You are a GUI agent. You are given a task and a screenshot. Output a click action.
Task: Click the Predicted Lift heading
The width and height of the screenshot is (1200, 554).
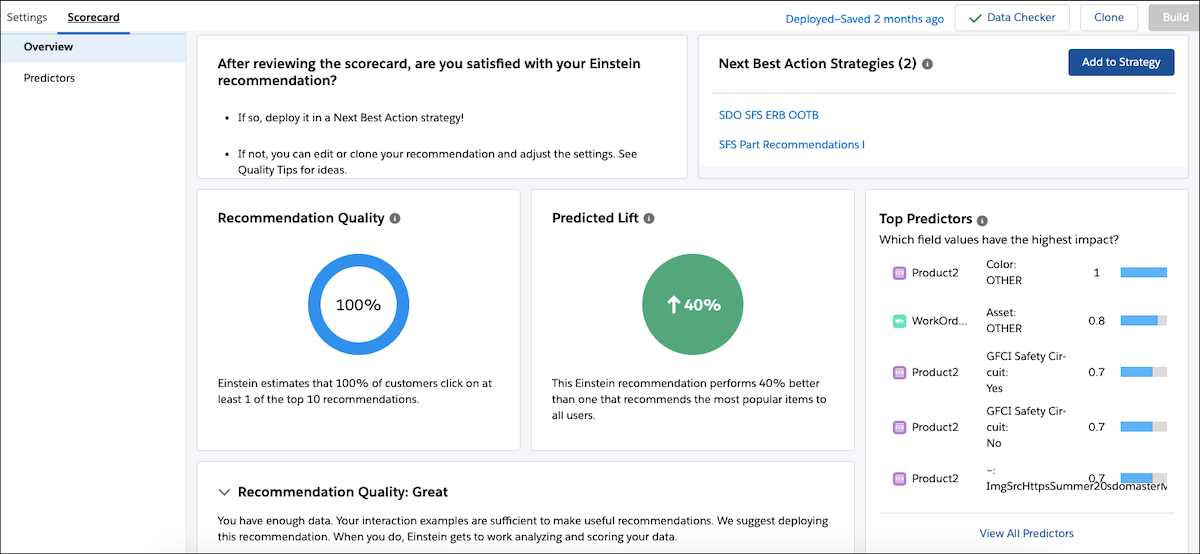coord(594,218)
